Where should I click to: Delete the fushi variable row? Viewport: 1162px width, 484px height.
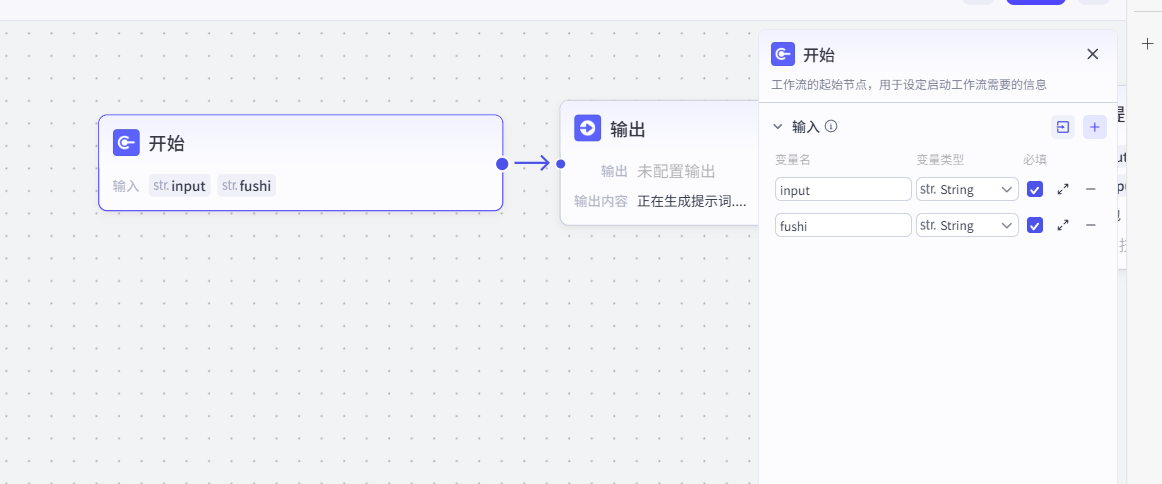(x=1091, y=225)
